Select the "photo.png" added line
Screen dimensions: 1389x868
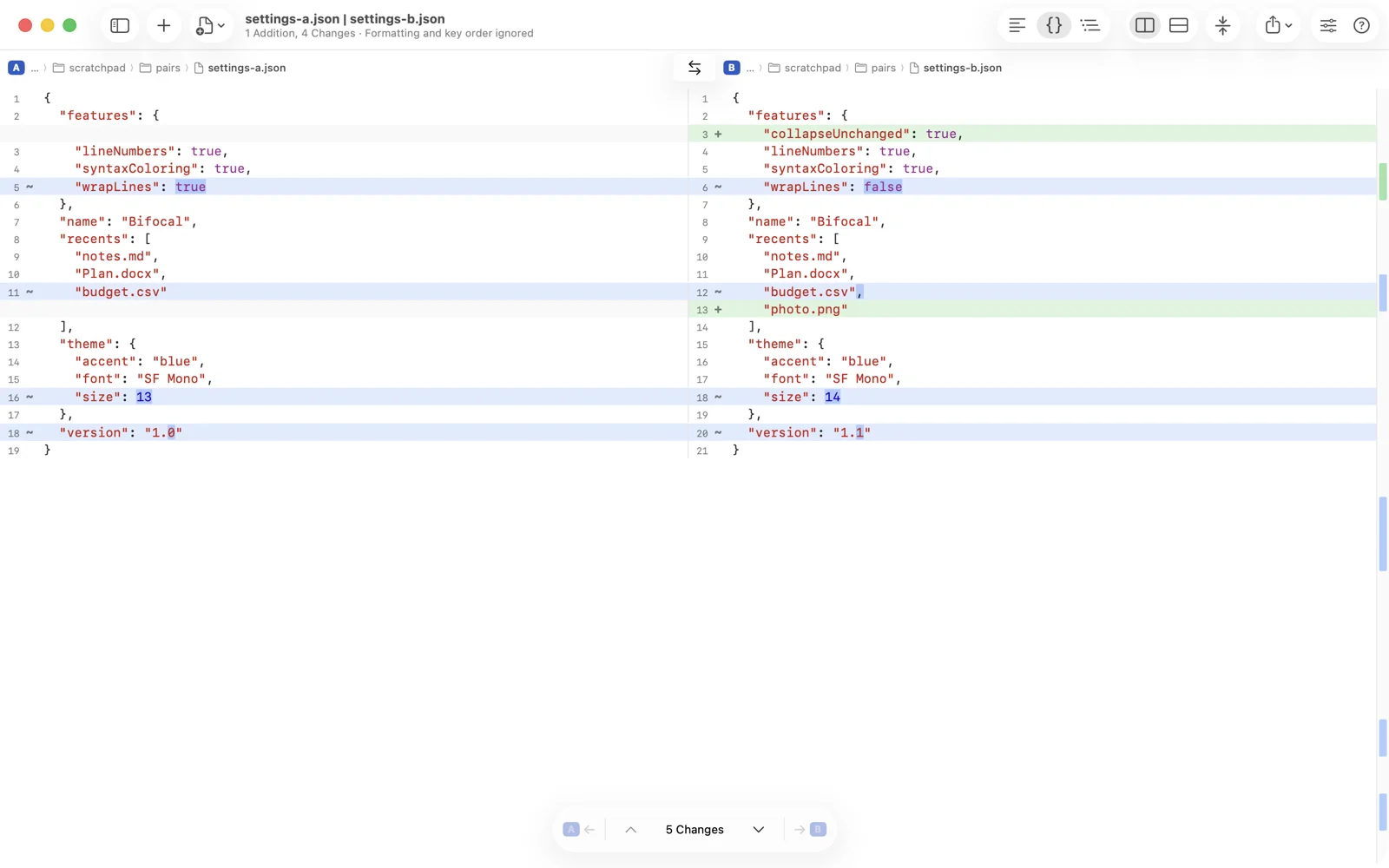1032,310
